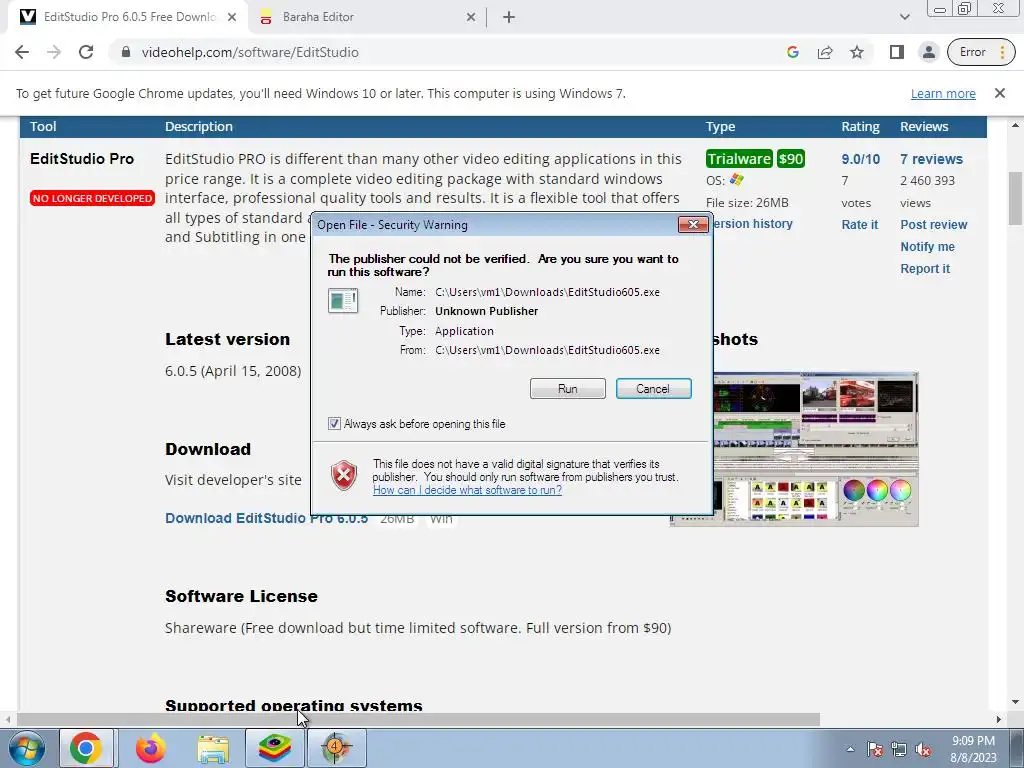Click the muted volume tray icon

923,749
